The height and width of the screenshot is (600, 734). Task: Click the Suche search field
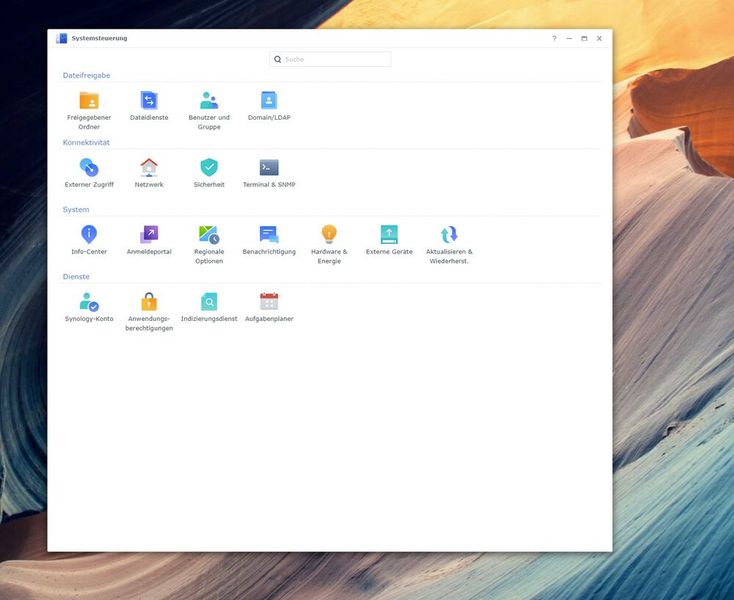pyautogui.click(x=330, y=59)
